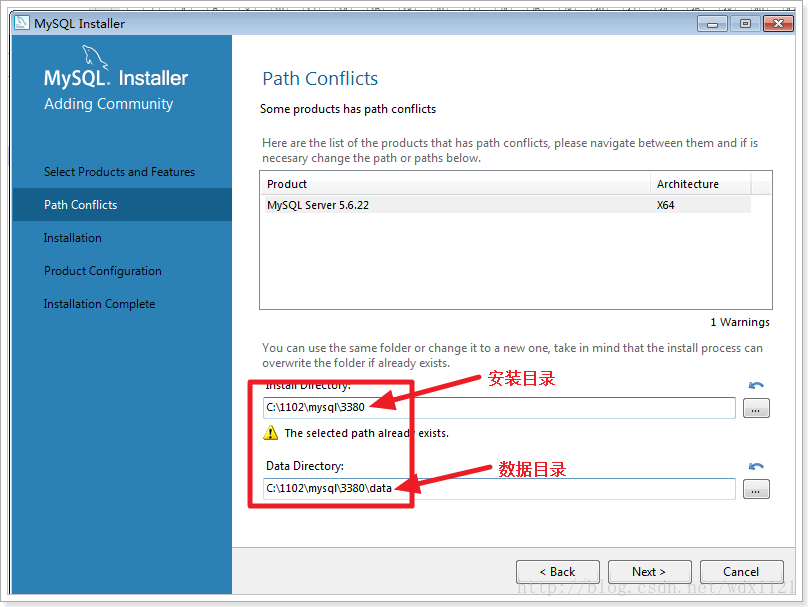
Task: Click the 1 Warnings label
Action: [x=740, y=322]
